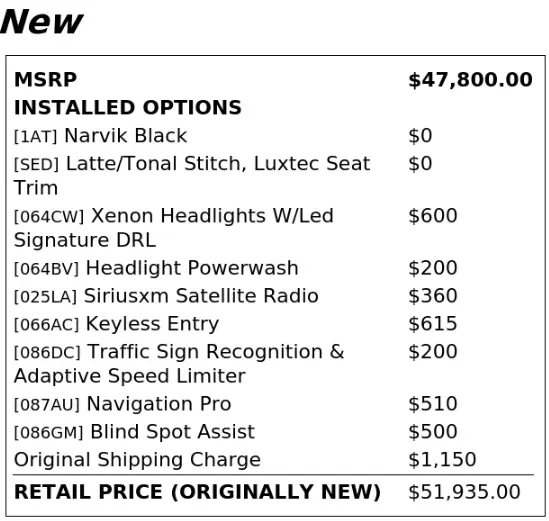The image size is (549, 521).
Task: Click the Navigation Pro option
Action: coord(123,404)
